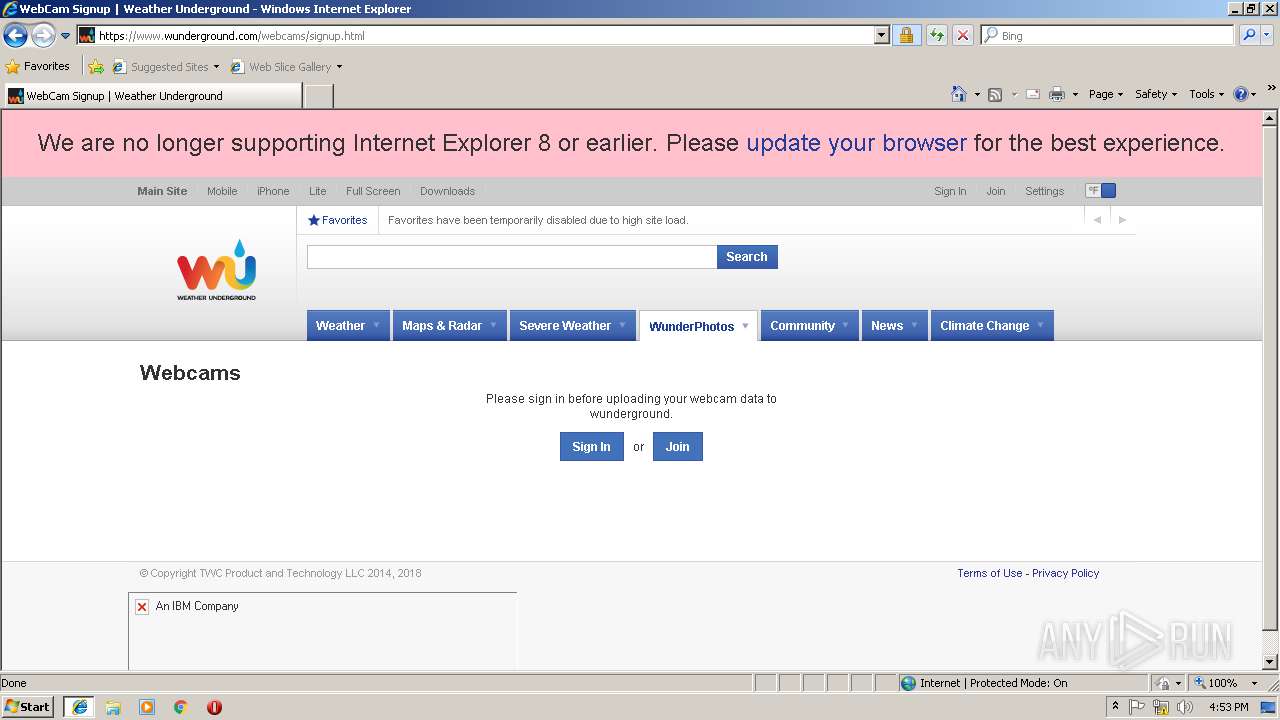
Task: Click the Start button
Action: (27, 707)
